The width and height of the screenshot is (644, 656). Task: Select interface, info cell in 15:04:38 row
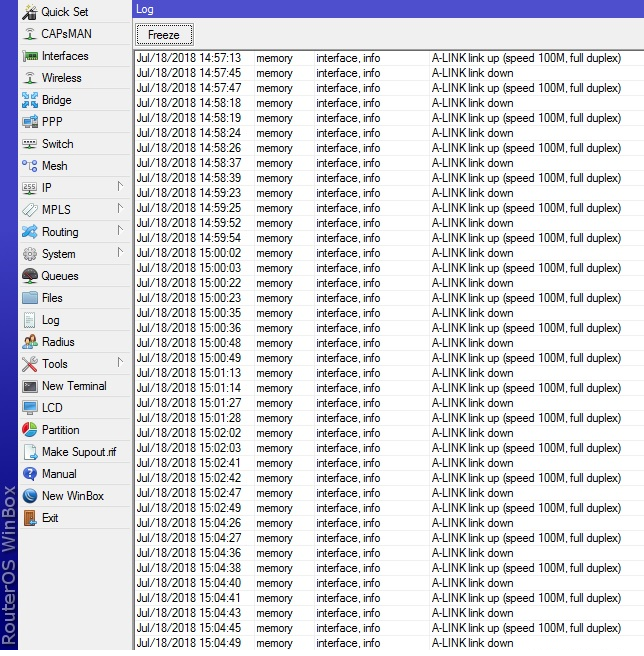click(x=348, y=568)
